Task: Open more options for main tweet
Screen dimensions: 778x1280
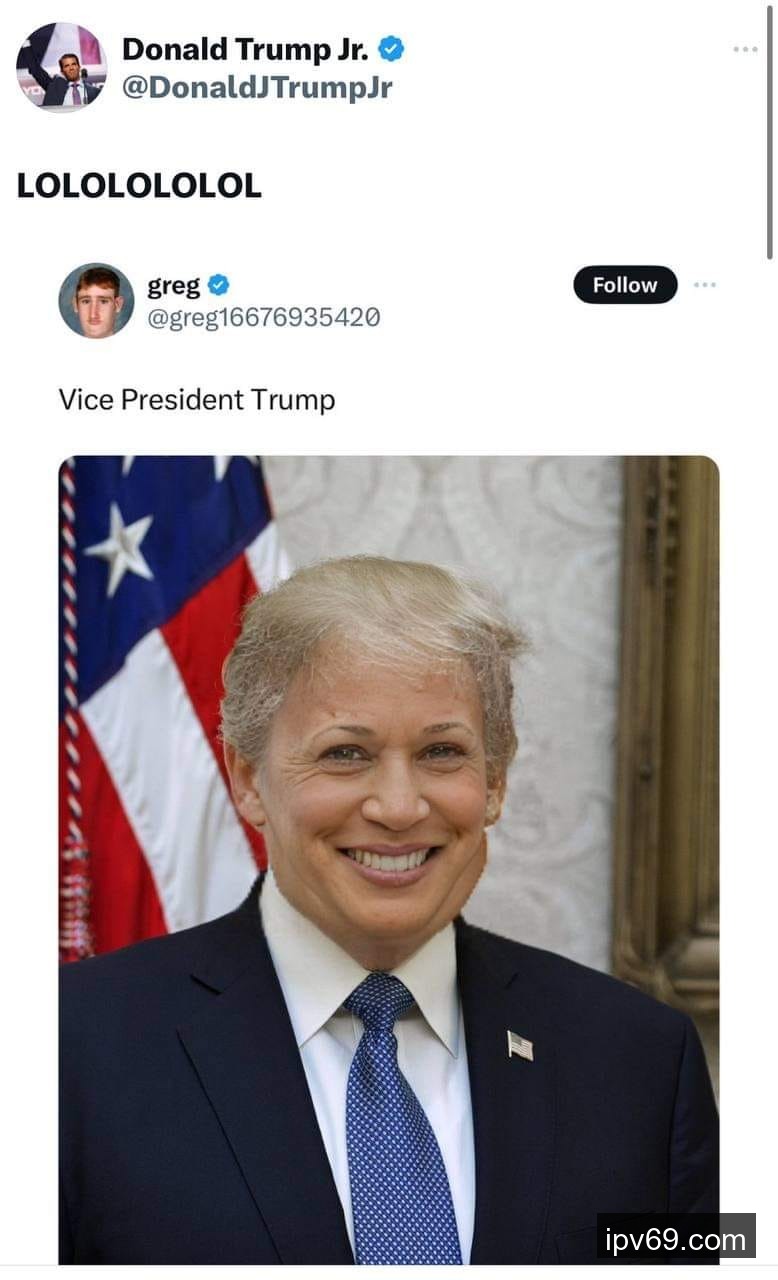Action: (745, 49)
